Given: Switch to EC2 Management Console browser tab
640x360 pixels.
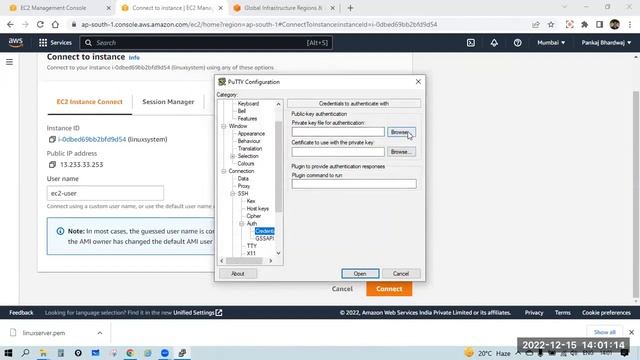Looking at the screenshot, I should coord(53,8).
